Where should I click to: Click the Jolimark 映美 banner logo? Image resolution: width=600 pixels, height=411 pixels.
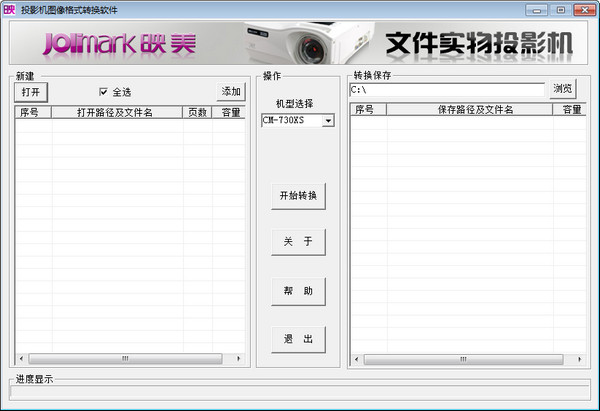[x=119, y=44]
